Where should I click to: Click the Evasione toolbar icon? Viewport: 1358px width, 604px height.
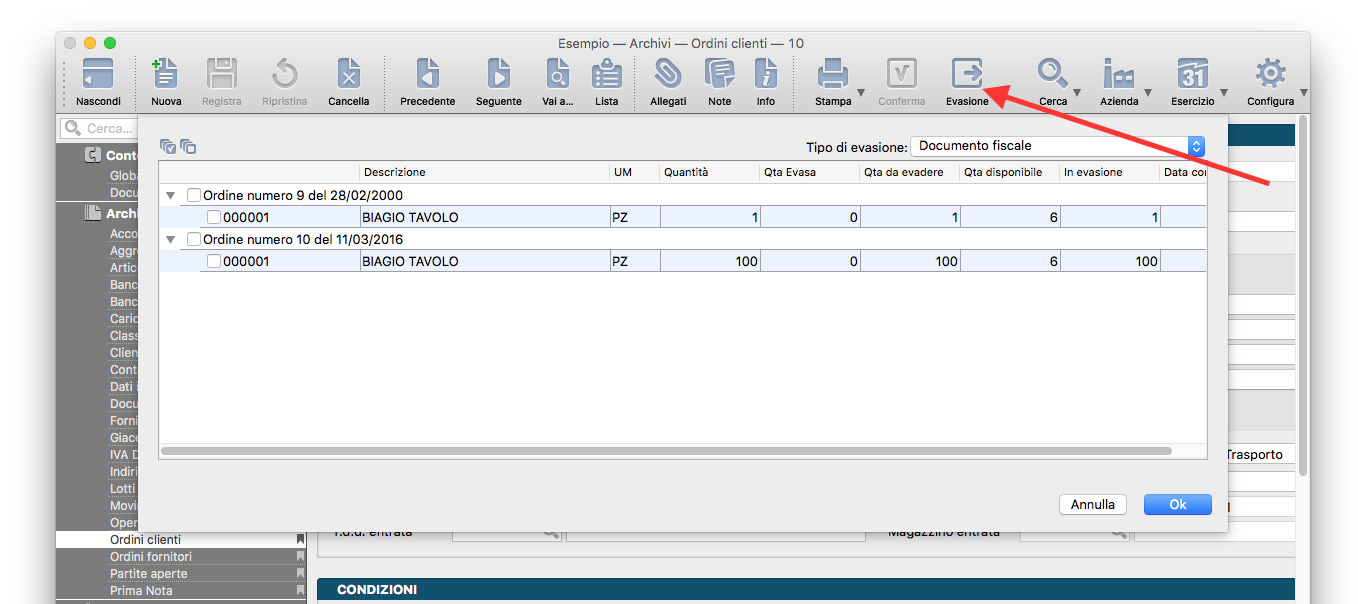(x=967, y=75)
